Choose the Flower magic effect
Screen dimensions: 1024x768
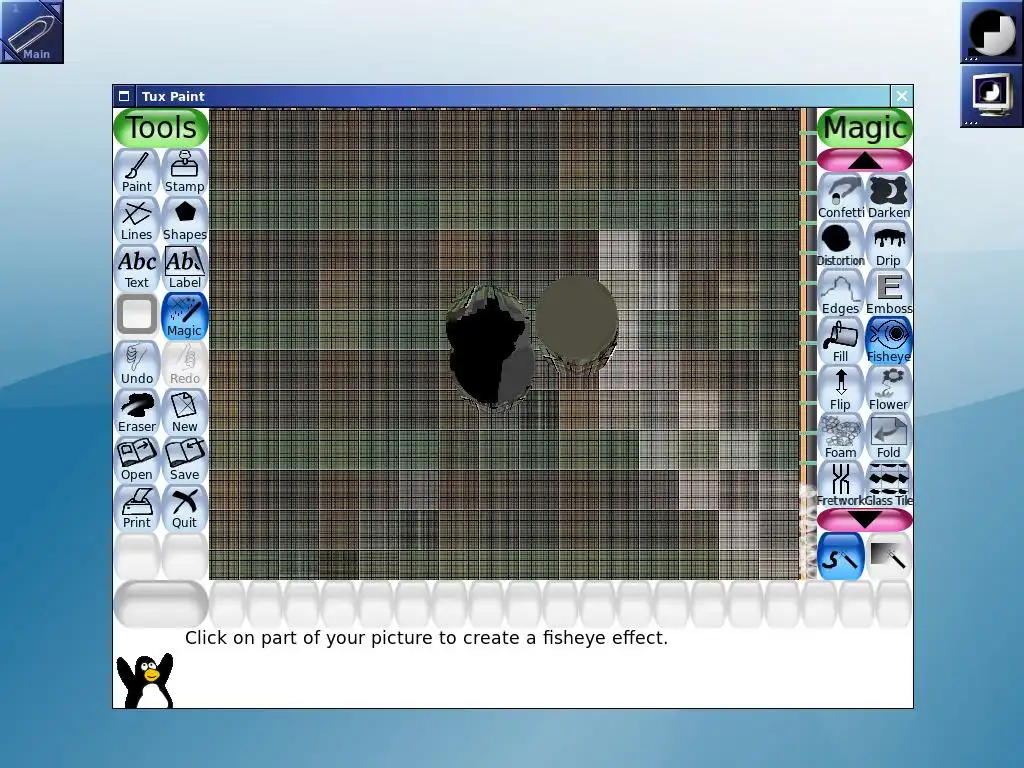point(889,389)
